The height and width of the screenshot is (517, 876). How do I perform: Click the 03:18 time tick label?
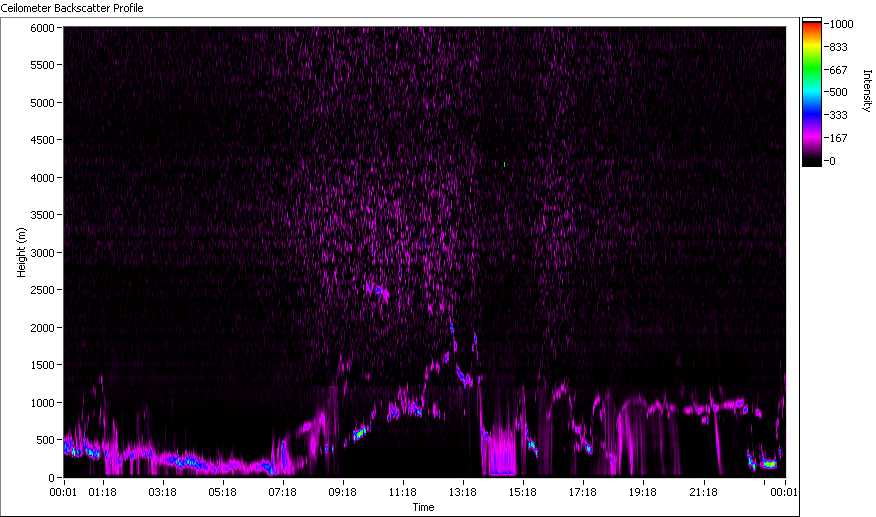point(163,492)
